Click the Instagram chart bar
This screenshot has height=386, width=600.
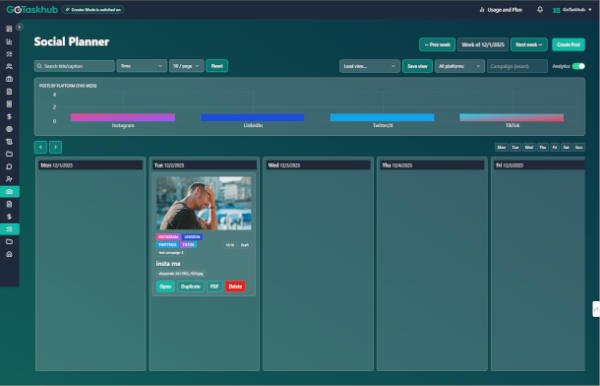pos(123,117)
